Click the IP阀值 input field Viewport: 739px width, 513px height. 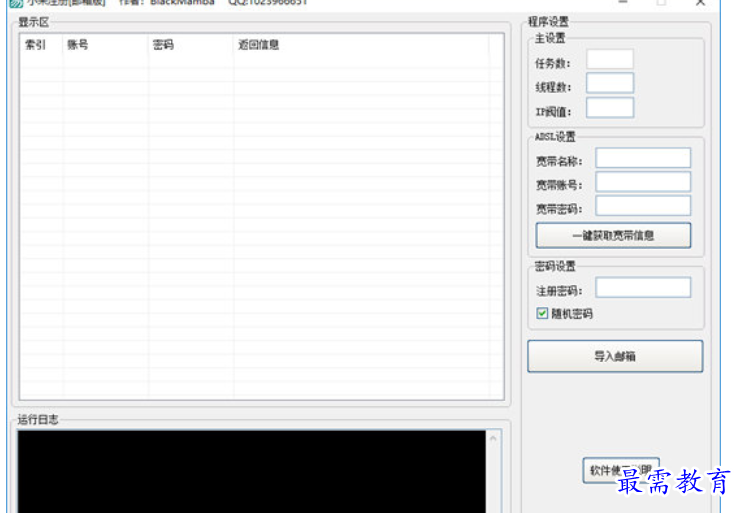coord(609,108)
